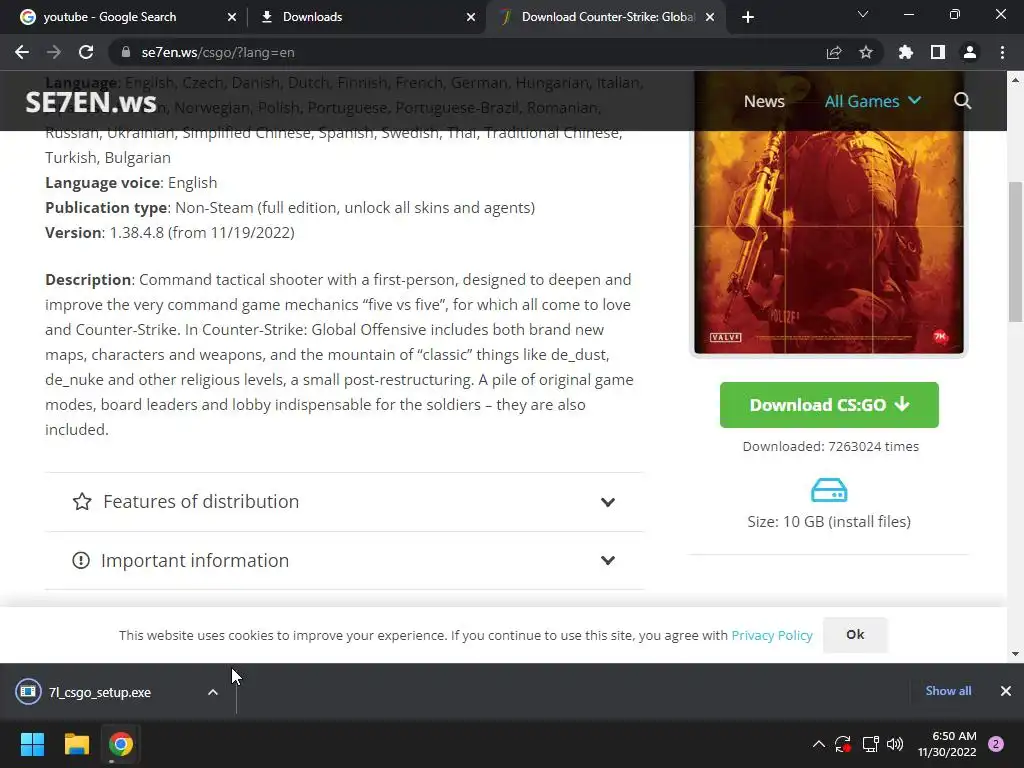
Task: Click the exclamation icon beside Important information
Action: [x=81, y=560]
